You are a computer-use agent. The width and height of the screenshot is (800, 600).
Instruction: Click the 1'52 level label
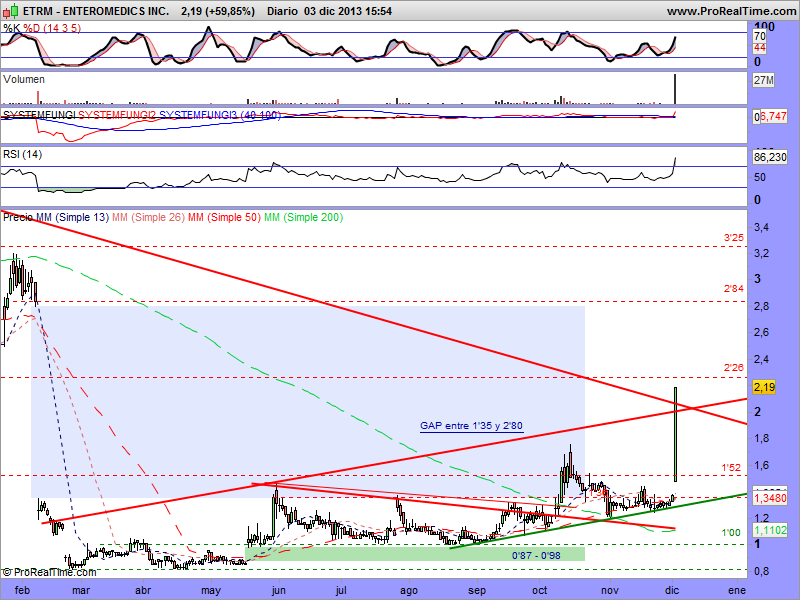pos(731,467)
